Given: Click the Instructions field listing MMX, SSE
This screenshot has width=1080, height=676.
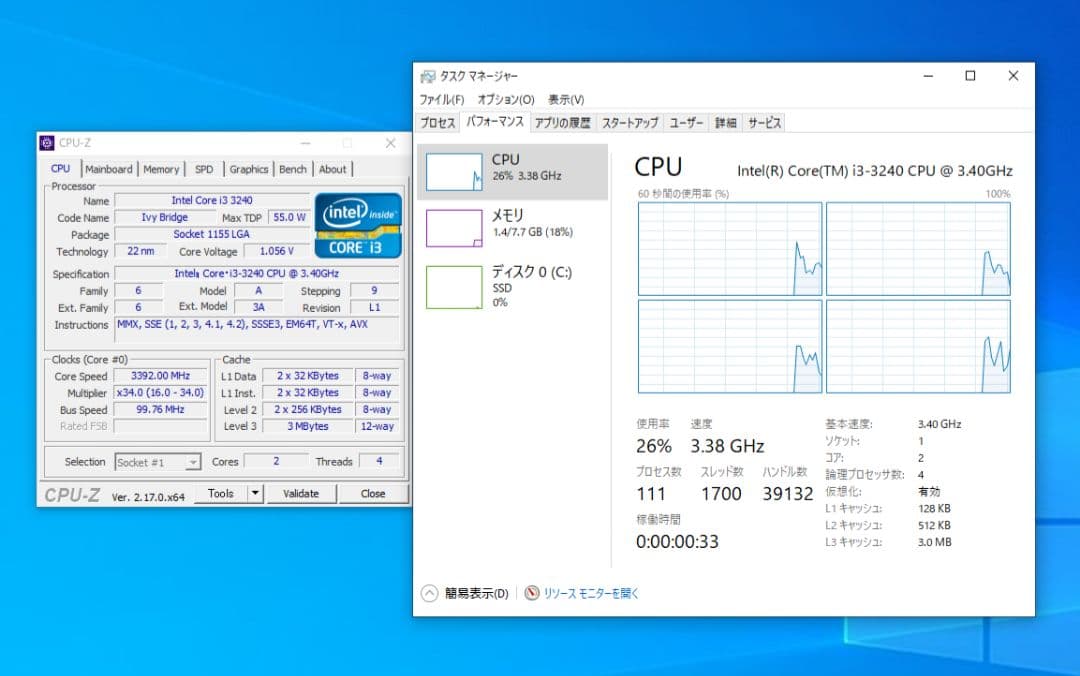Looking at the screenshot, I should tap(256, 331).
